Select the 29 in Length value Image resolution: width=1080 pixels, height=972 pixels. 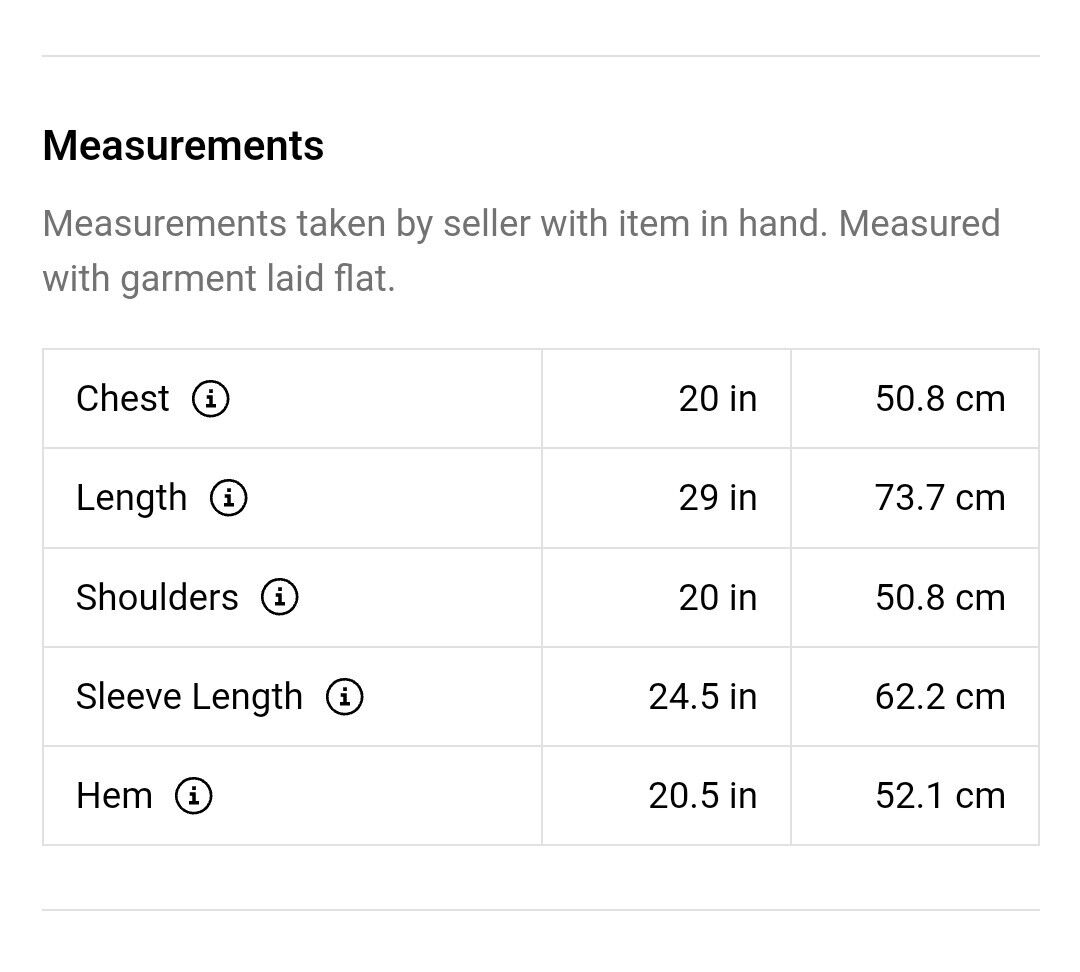(718, 498)
